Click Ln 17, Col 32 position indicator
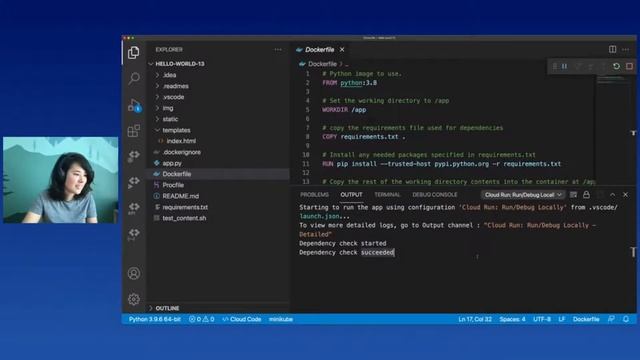This screenshot has width=640, height=360. 475,319
